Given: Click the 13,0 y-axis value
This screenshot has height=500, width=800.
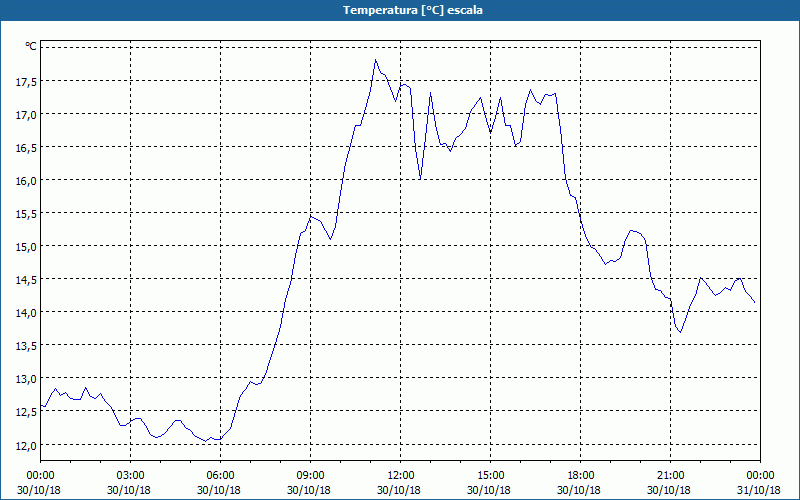Looking at the screenshot, I should 26,379.
